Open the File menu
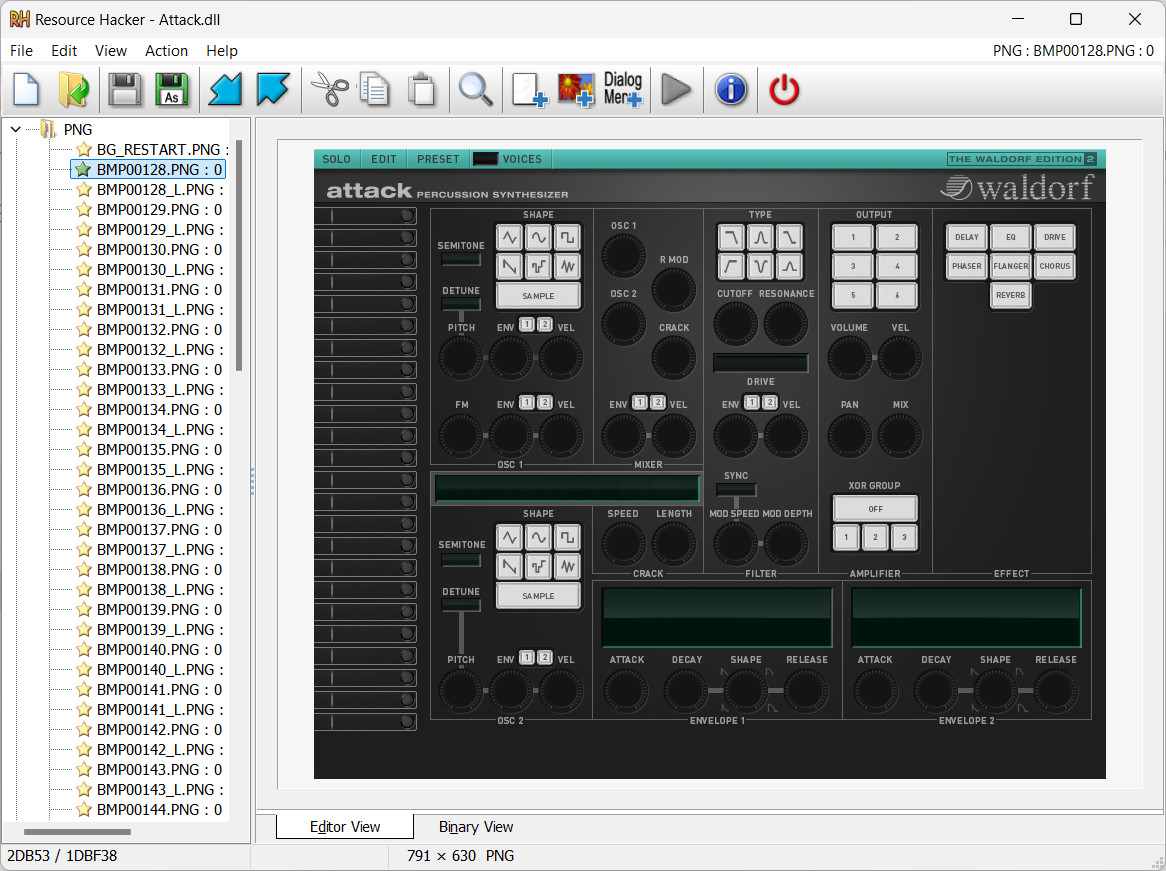This screenshot has height=871, width=1166. pos(22,51)
